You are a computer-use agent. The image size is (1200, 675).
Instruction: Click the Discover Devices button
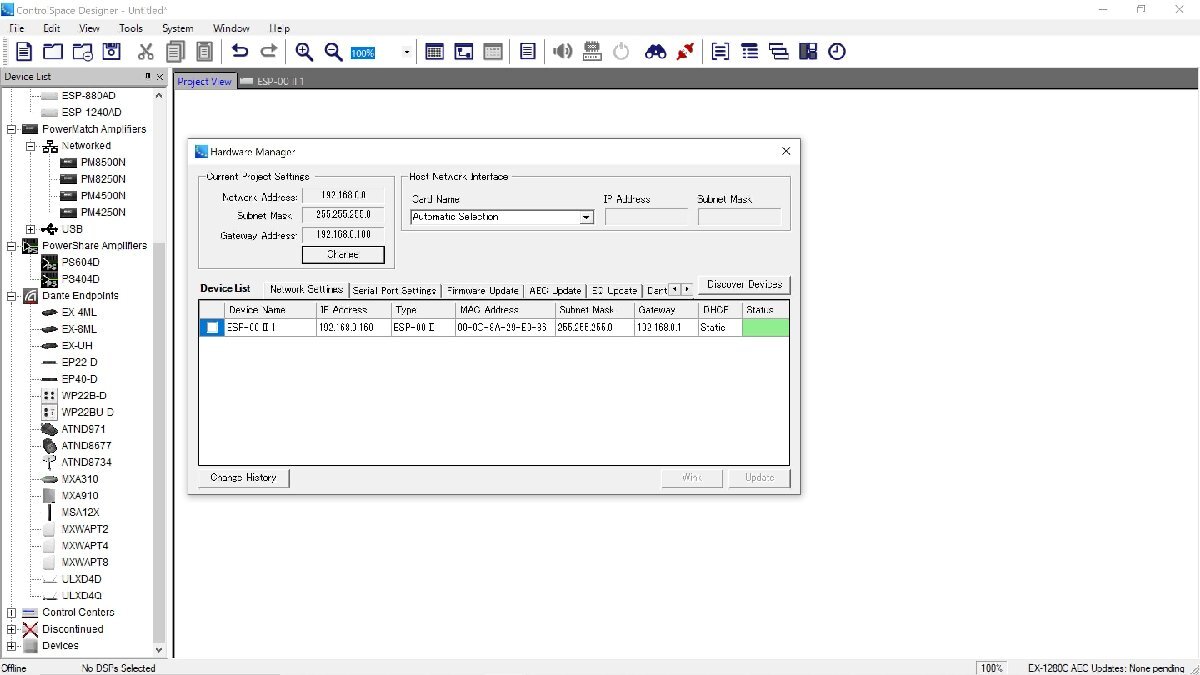tap(744, 285)
